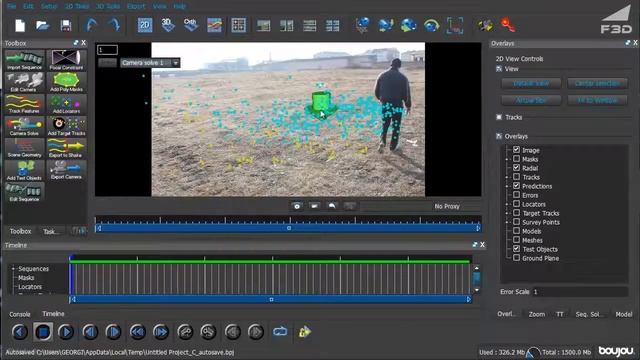Click the Timeline panel range slider bar
This screenshot has width=640, height=360.
[x=271, y=300]
